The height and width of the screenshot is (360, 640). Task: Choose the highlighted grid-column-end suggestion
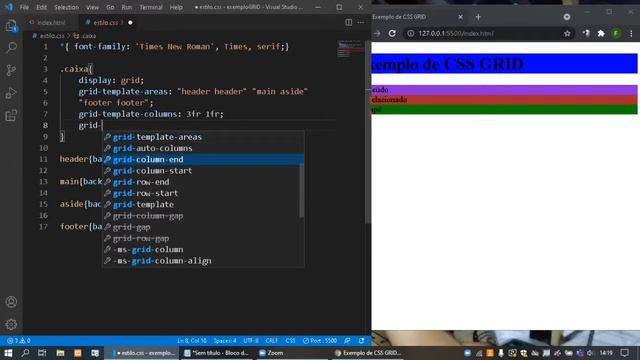pos(203,159)
